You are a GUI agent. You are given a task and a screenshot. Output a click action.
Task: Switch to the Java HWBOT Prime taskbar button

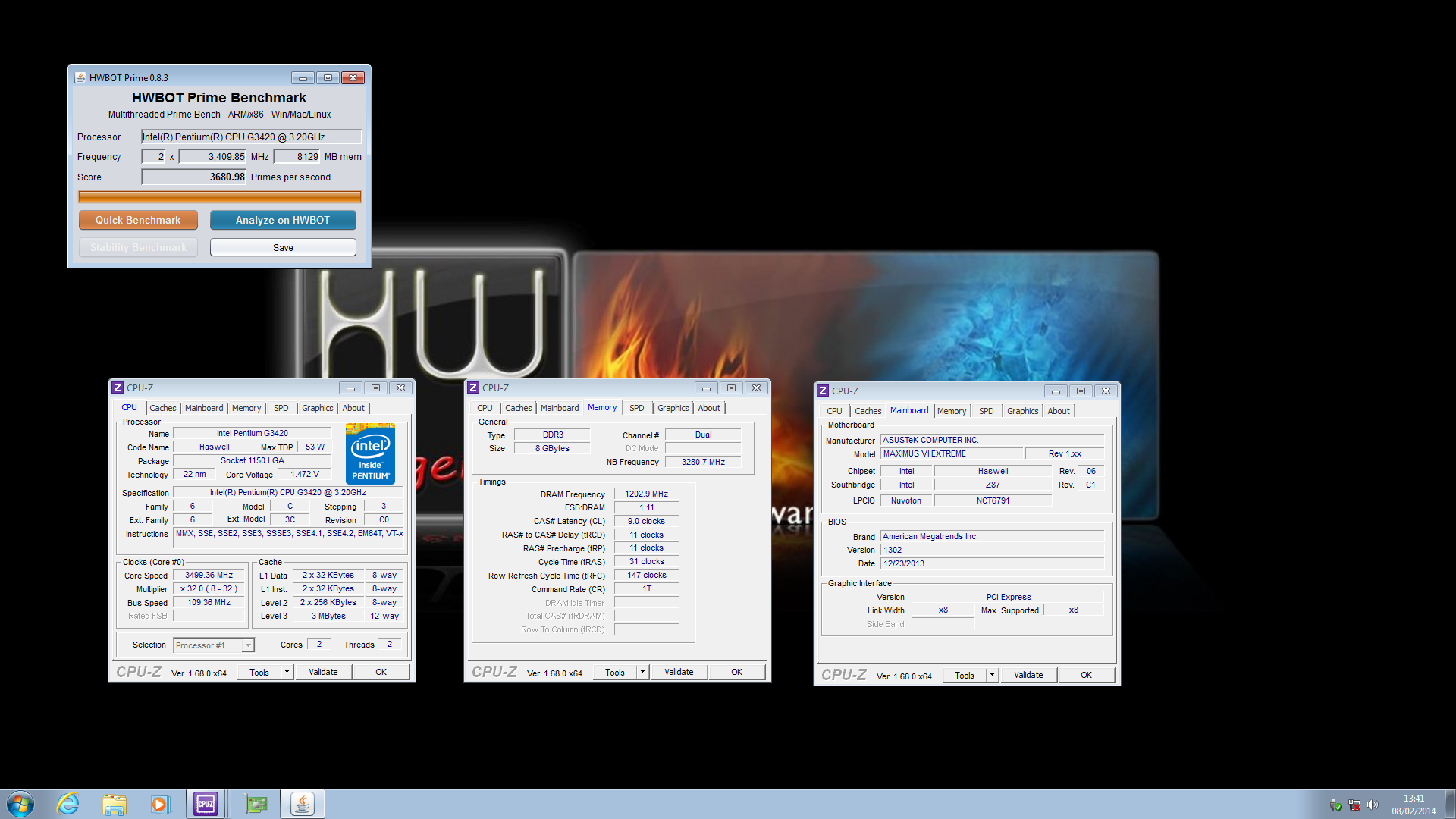click(x=303, y=804)
